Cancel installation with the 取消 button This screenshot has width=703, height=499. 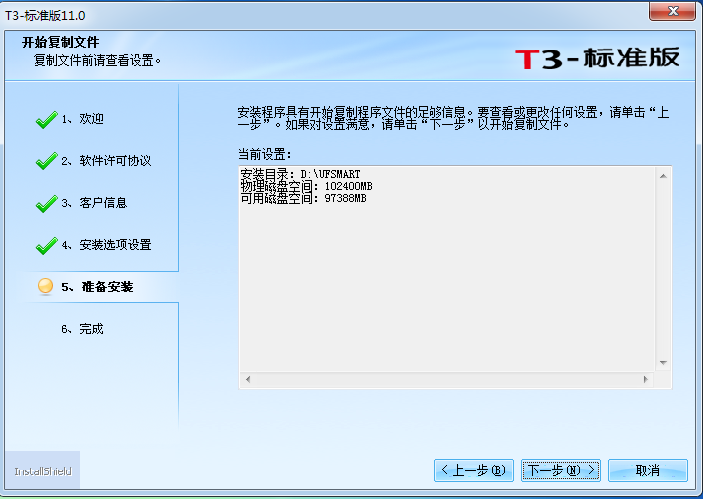pos(647,470)
